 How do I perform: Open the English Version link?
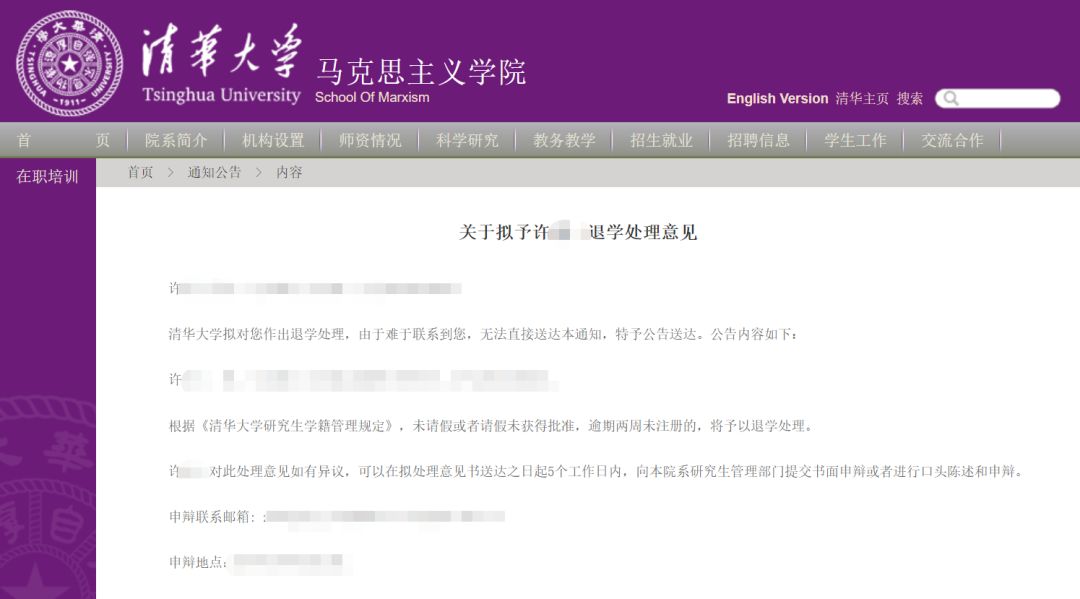point(777,98)
